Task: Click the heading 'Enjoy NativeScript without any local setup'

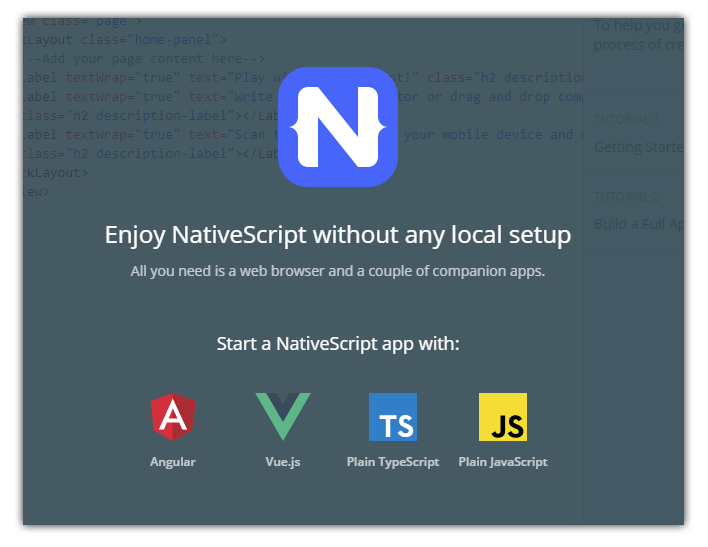Action: [x=338, y=235]
